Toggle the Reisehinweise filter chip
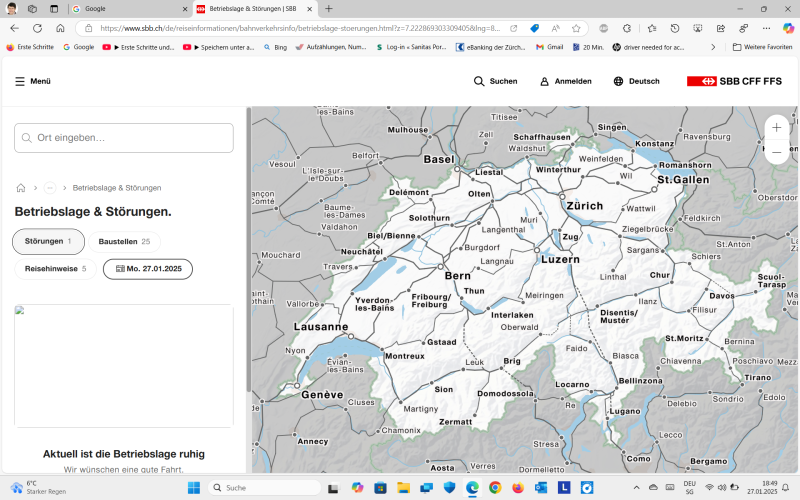This screenshot has height=500, width=800. coord(55,268)
